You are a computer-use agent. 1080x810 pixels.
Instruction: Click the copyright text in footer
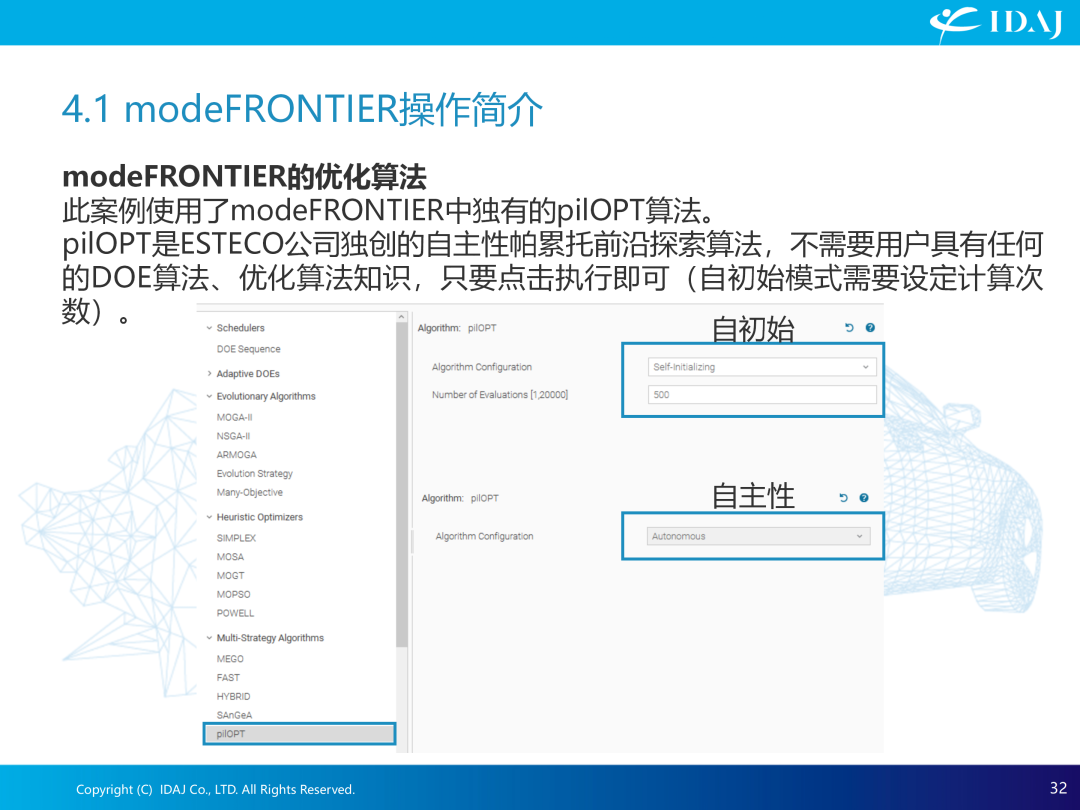(x=216, y=789)
